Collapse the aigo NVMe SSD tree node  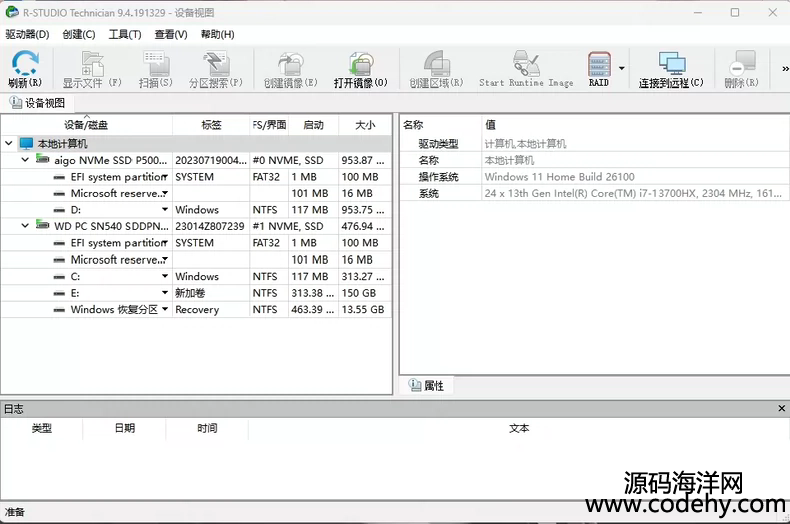25,160
